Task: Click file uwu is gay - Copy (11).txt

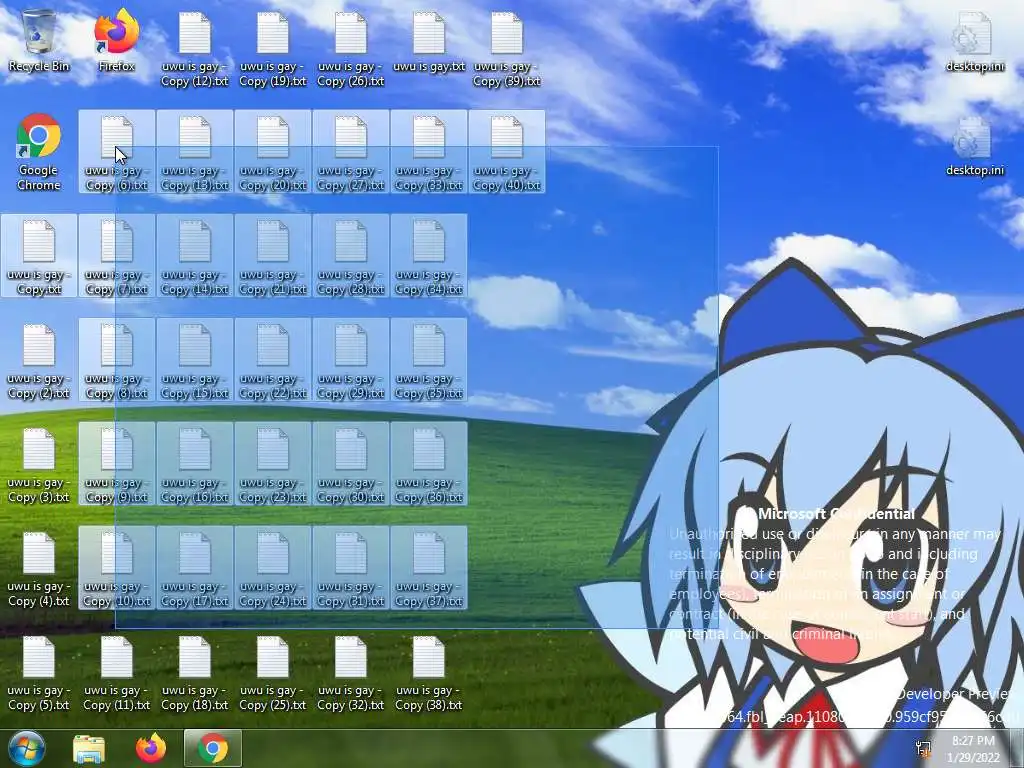Action: [x=117, y=673]
